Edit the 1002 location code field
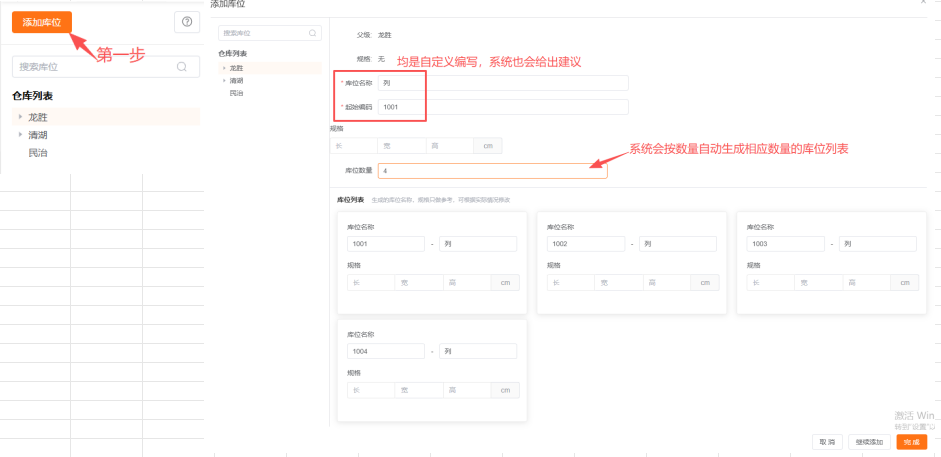The height and width of the screenshot is (457, 941). pos(586,244)
